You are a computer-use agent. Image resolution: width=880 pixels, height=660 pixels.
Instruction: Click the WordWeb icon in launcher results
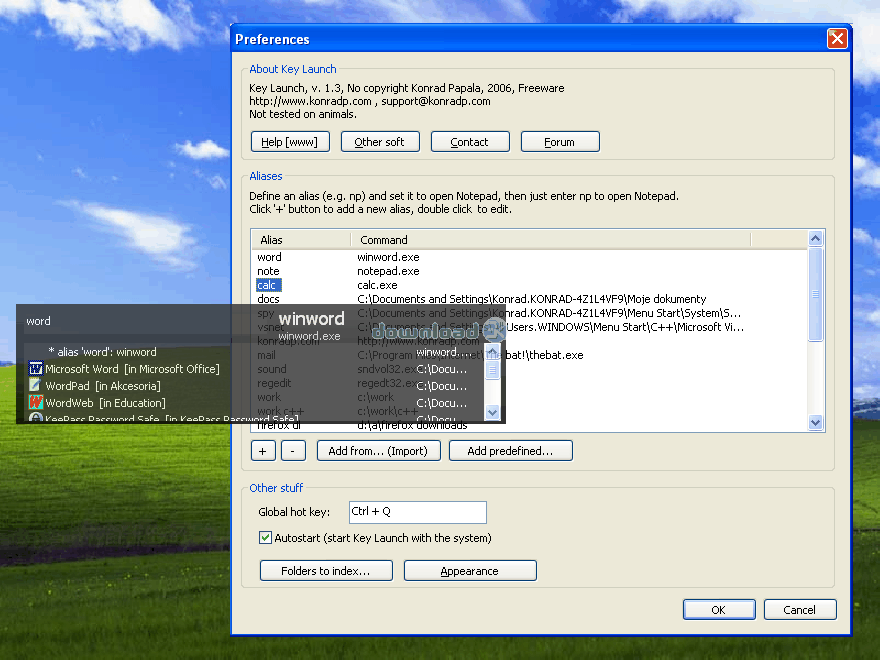click(x=36, y=403)
